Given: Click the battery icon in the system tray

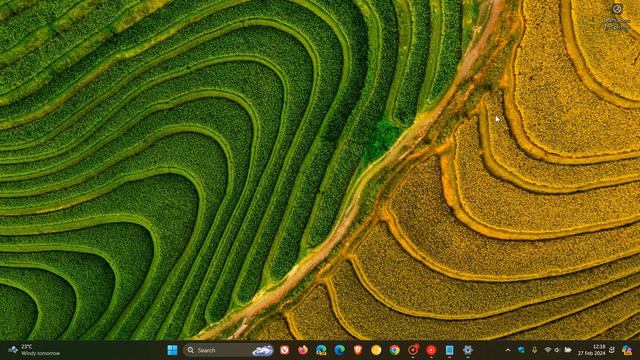Looking at the screenshot, I should (x=568, y=350).
